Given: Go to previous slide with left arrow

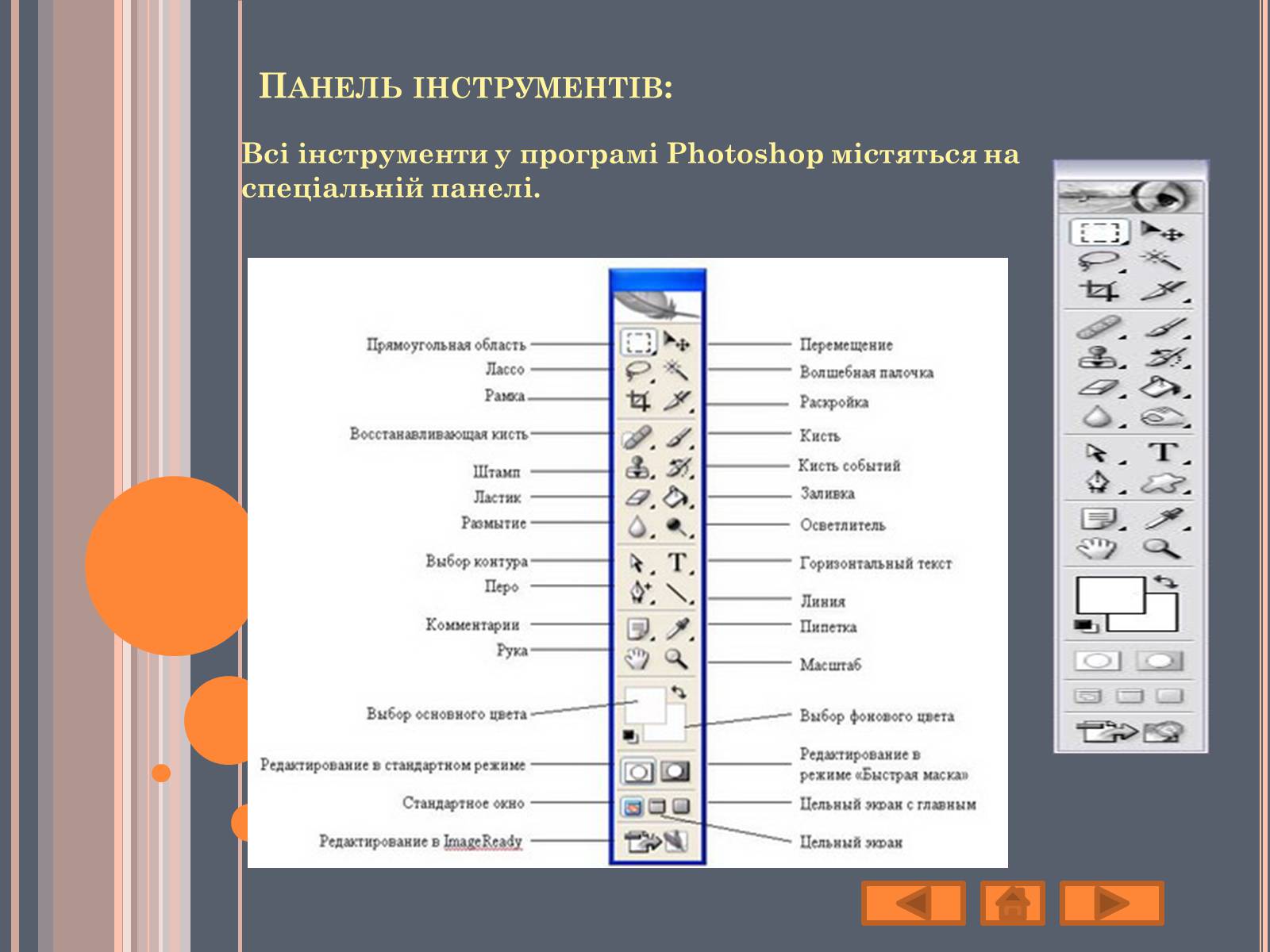Looking at the screenshot, I should click(x=913, y=903).
